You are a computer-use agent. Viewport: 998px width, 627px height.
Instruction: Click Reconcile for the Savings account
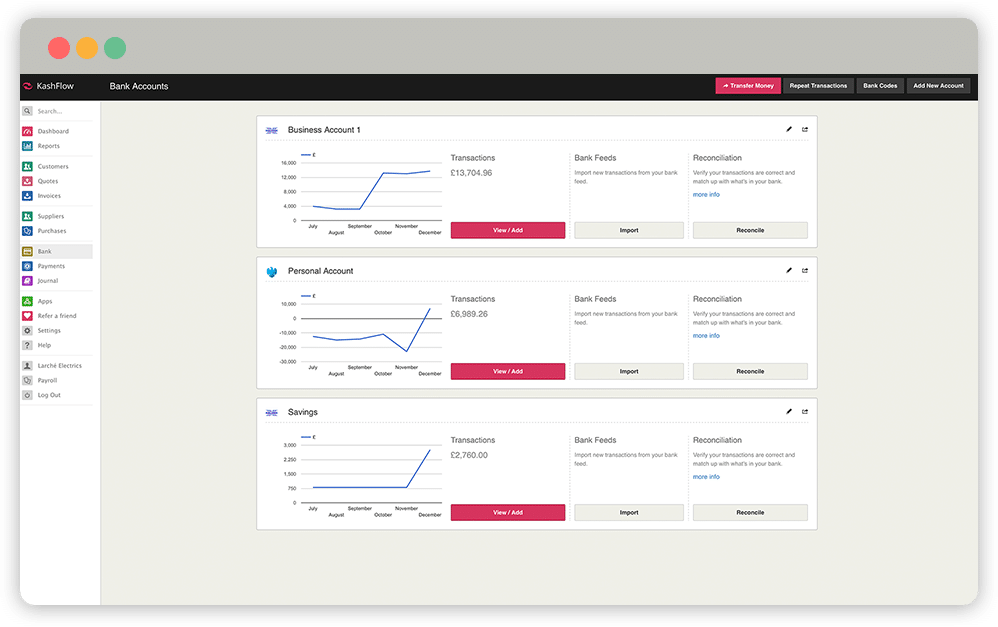point(750,512)
